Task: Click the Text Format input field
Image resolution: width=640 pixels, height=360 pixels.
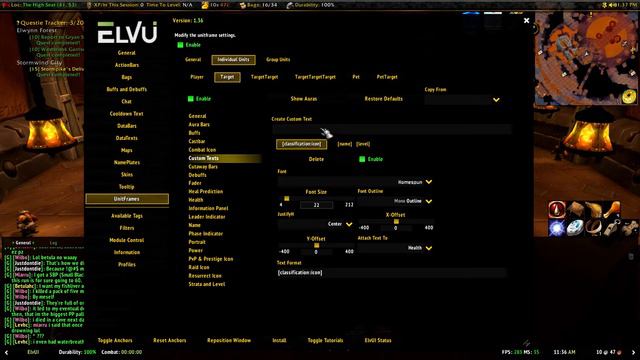Action: [391, 273]
